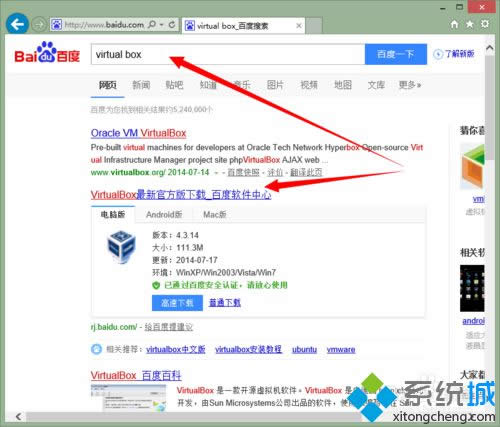Close the virtual box search tab
Screen dimensions: 500x427
pos(299,26)
